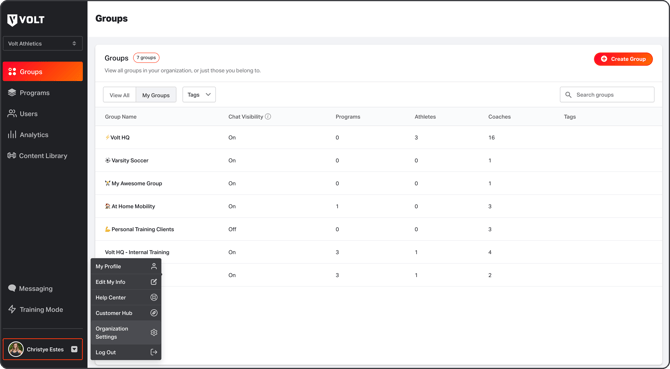Switch to the My Groups tab
The height and width of the screenshot is (369, 670).
tap(156, 95)
